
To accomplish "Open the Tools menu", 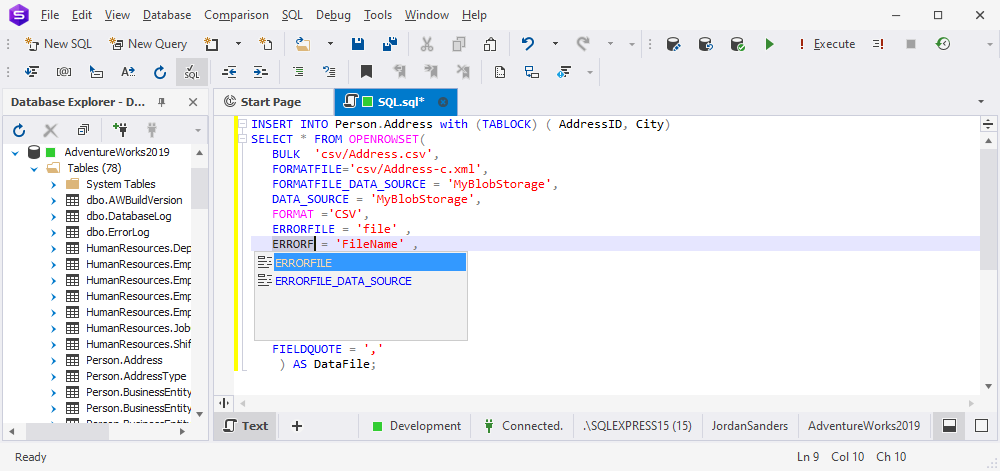I will (x=378, y=15).
